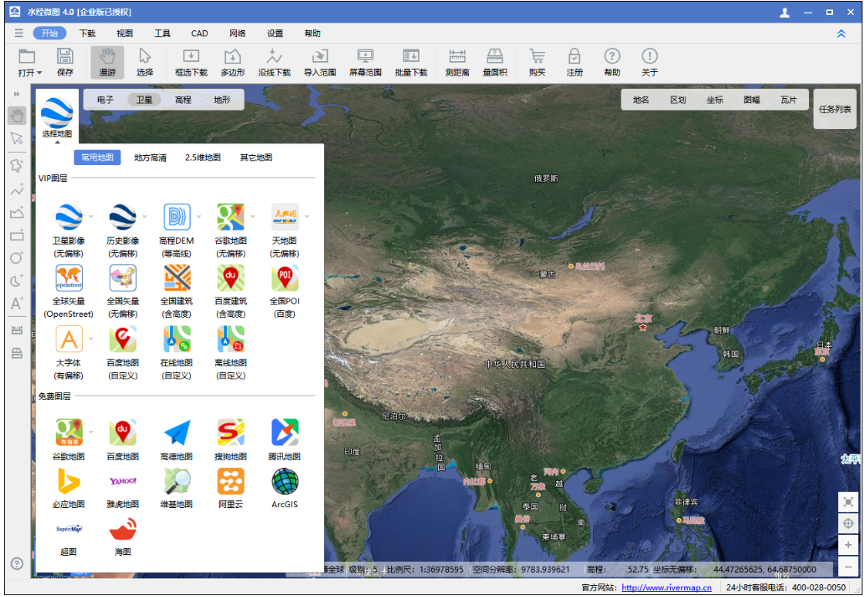The image size is (866, 597).
Task: Open the 工具 menu
Action: click(162, 33)
